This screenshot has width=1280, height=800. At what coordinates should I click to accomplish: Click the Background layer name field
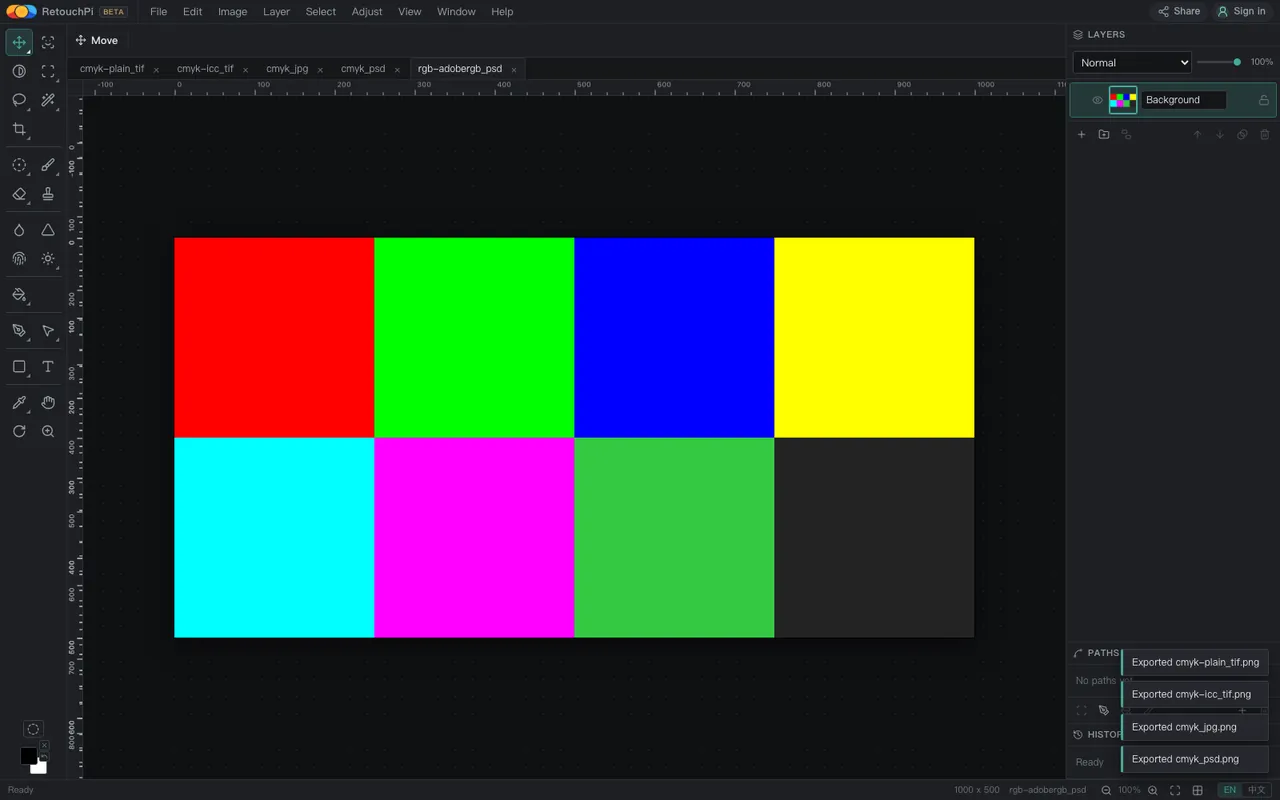point(1184,100)
